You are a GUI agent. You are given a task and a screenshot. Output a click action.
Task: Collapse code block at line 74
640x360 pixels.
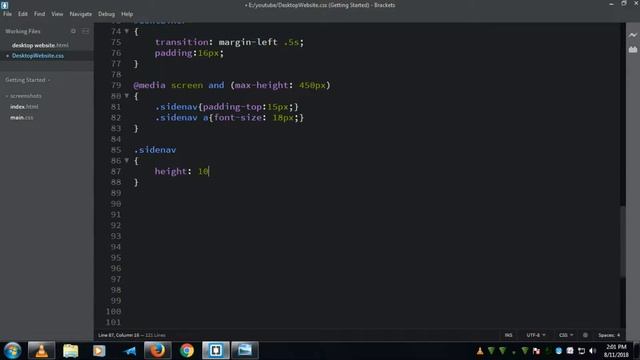pyautogui.click(x=127, y=31)
